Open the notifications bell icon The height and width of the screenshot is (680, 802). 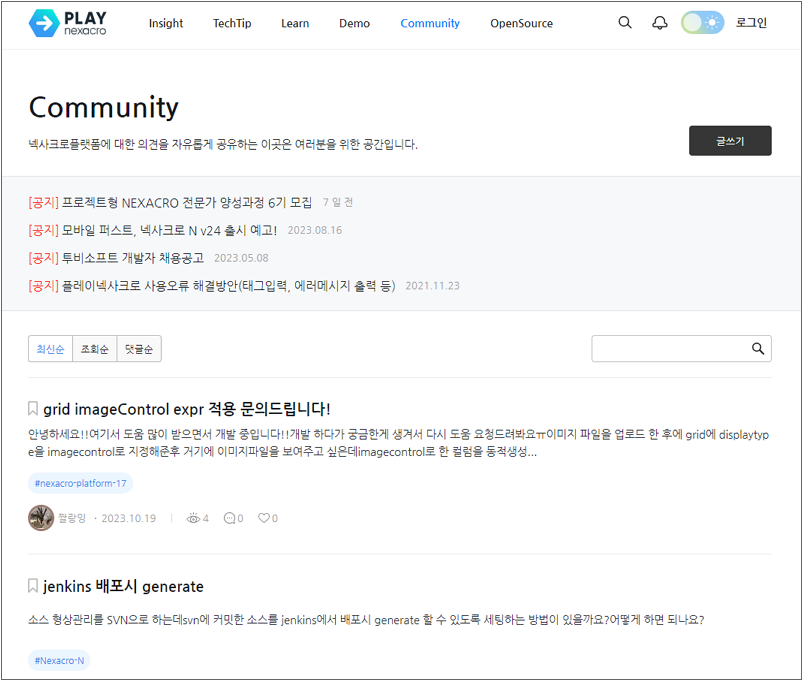(x=660, y=23)
